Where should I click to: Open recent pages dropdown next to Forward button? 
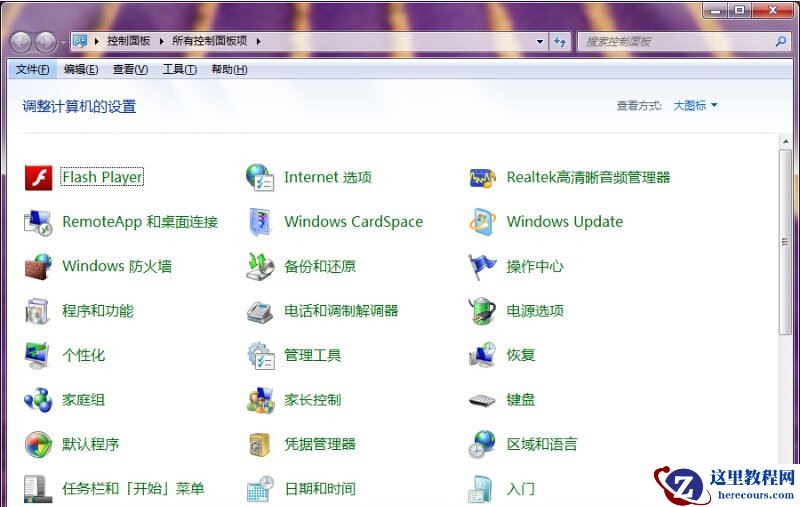pyautogui.click(x=63, y=42)
